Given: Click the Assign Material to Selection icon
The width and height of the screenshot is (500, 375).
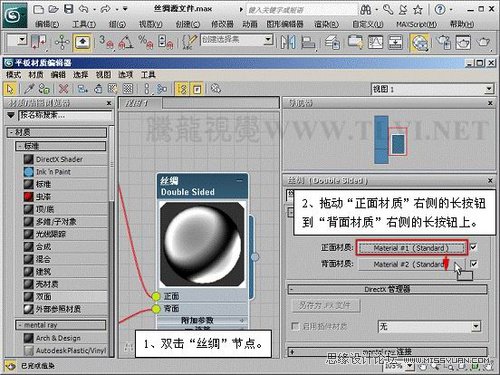Looking at the screenshot, I should click(x=44, y=89).
